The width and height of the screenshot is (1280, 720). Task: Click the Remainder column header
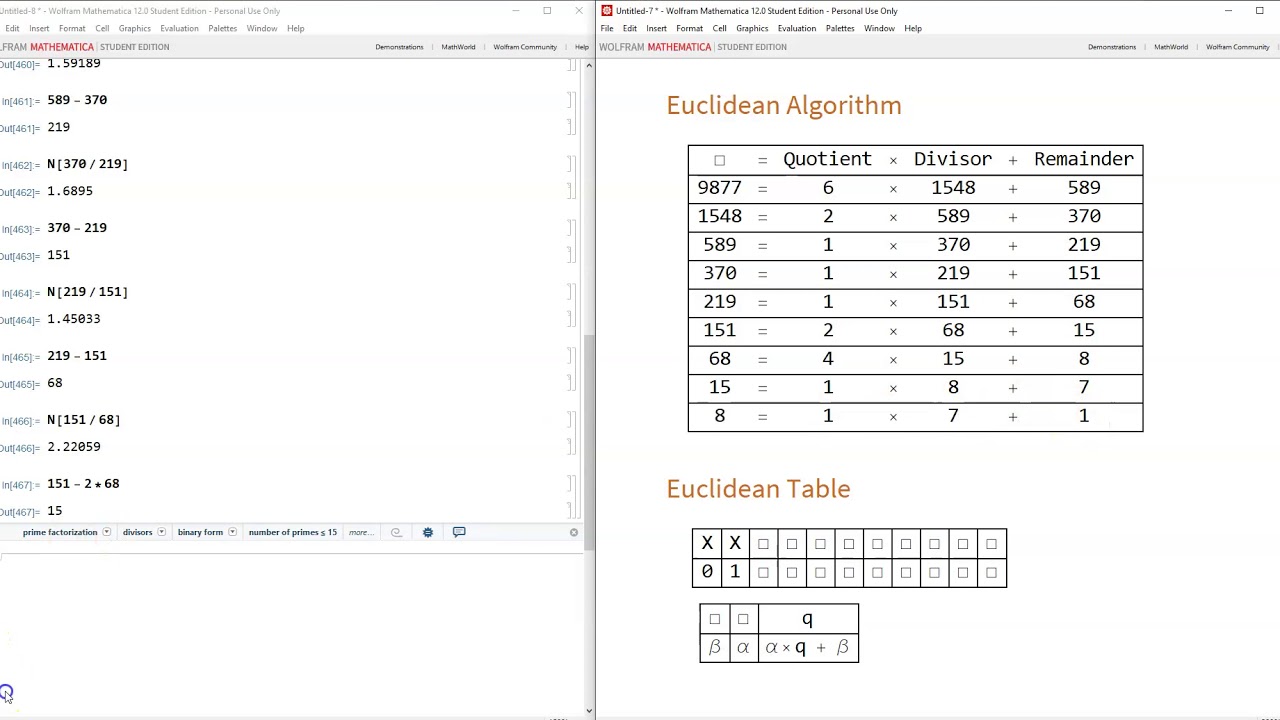pos(1084,159)
